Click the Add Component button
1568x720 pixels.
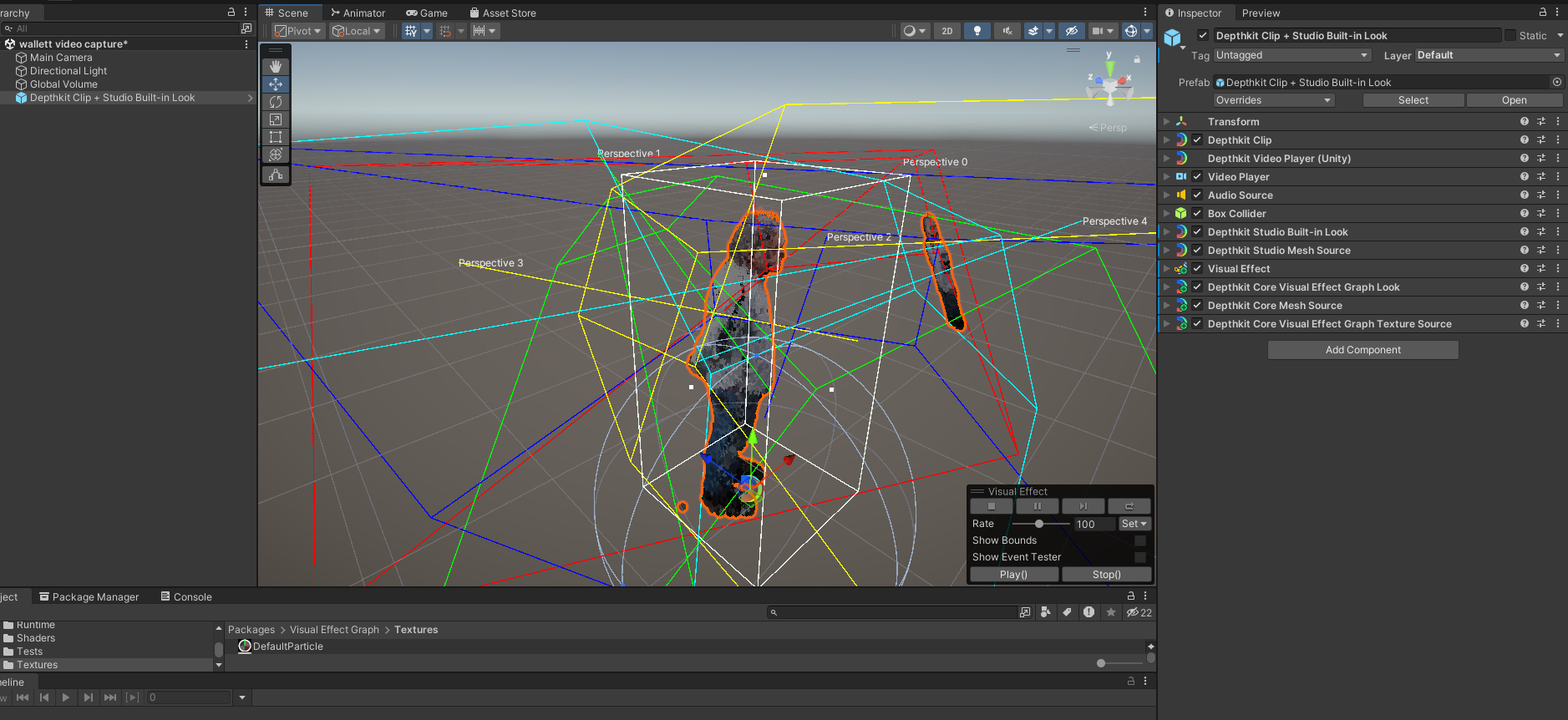tap(1362, 350)
